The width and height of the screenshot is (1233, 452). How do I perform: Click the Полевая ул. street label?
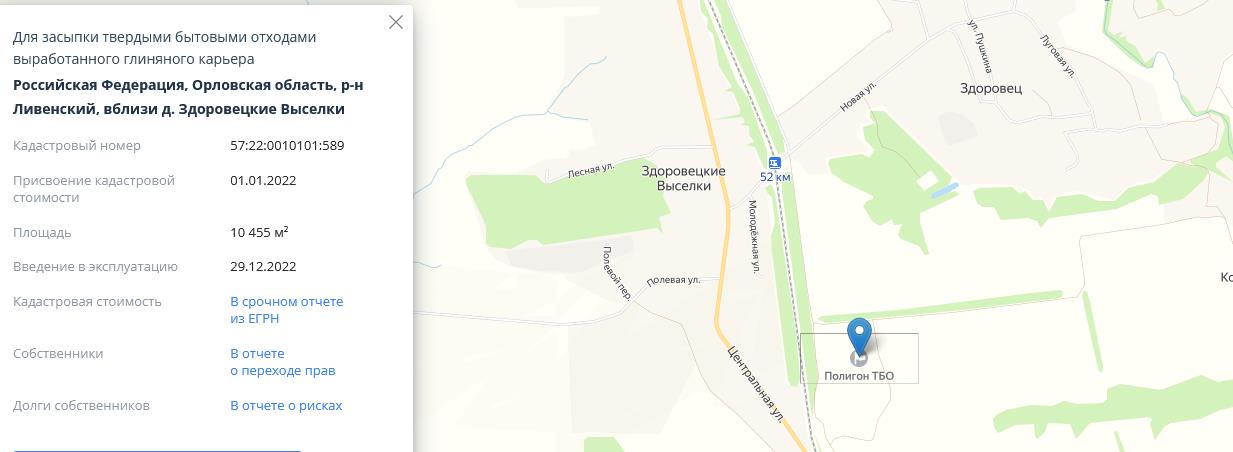click(x=672, y=281)
